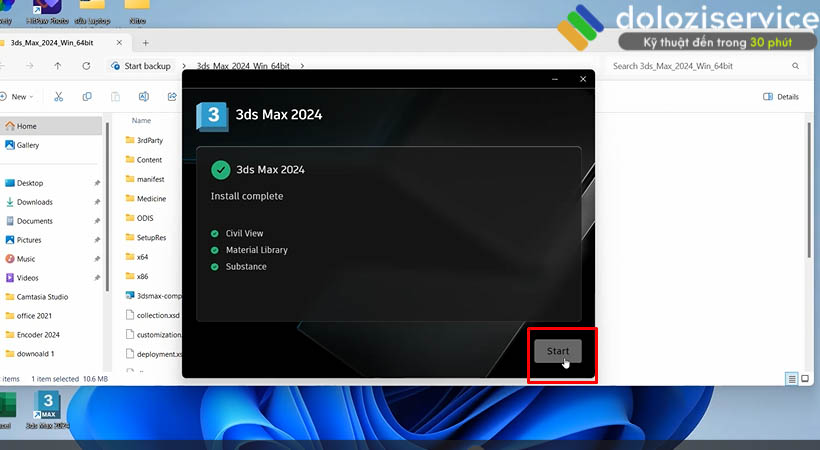Click the Share icon in toolbar
The width and height of the screenshot is (820, 450).
(170, 97)
